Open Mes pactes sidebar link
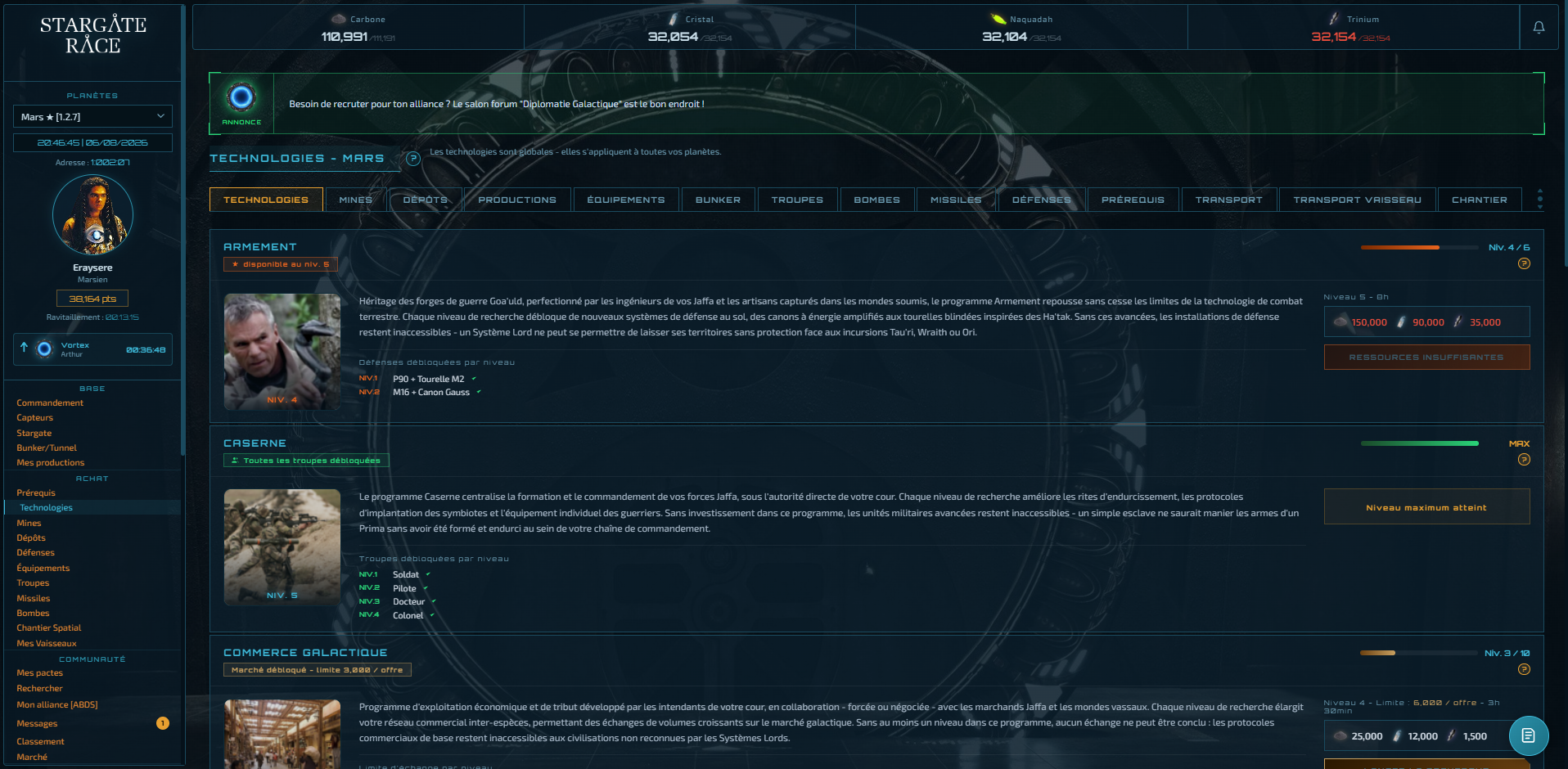This screenshot has height=769, width=1568. point(39,672)
